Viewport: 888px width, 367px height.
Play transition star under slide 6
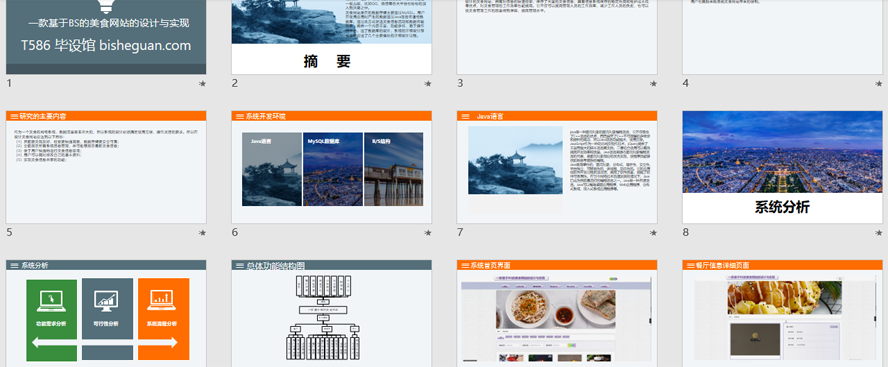tap(428, 233)
